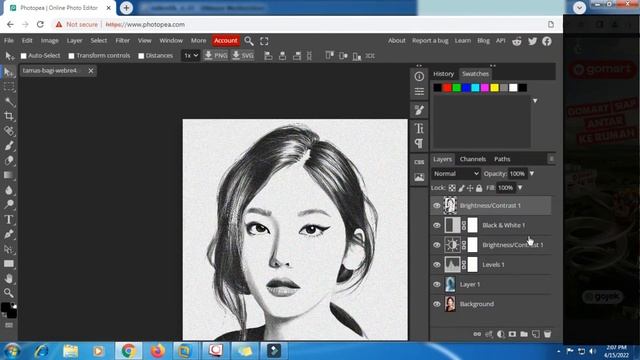Open the Learn link
Image resolution: width=640 pixels, height=360 pixels.
tap(462, 40)
